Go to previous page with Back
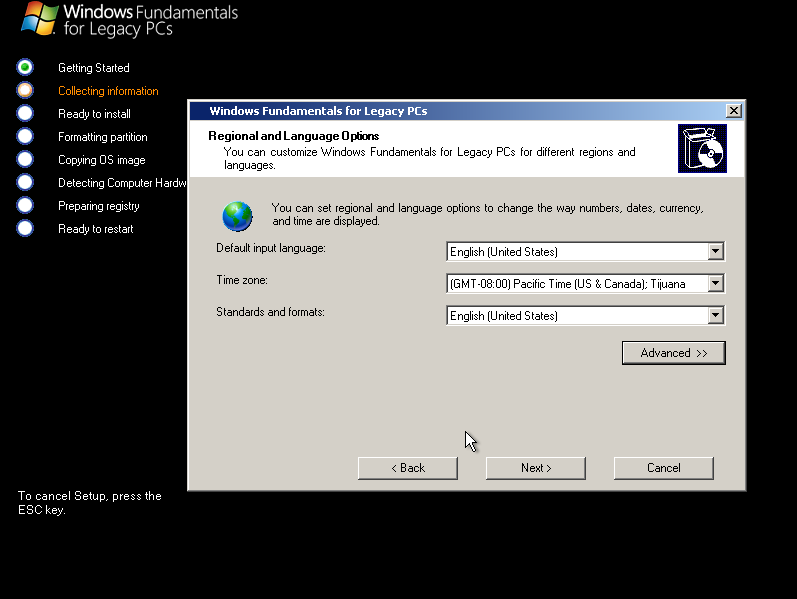Image resolution: width=797 pixels, height=599 pixels. point(408,468)
